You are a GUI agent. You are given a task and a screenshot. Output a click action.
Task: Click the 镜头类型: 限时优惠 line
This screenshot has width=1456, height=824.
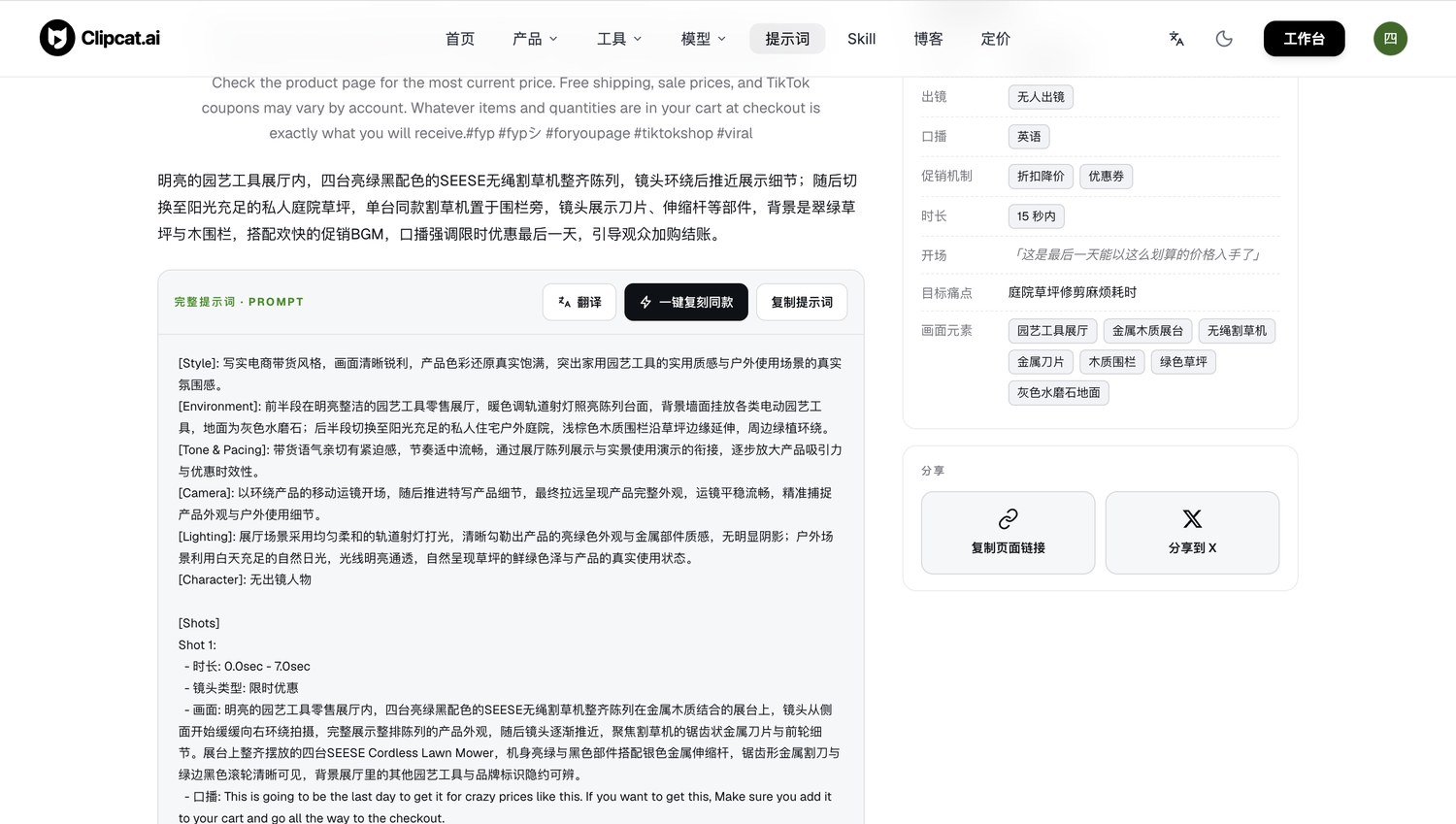tap(242, 688)
